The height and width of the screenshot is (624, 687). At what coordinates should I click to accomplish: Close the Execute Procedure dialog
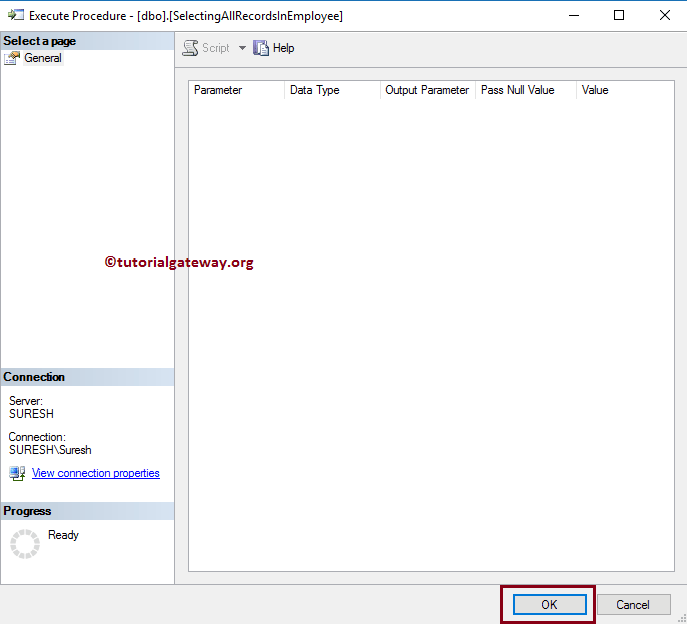point(665,15)
